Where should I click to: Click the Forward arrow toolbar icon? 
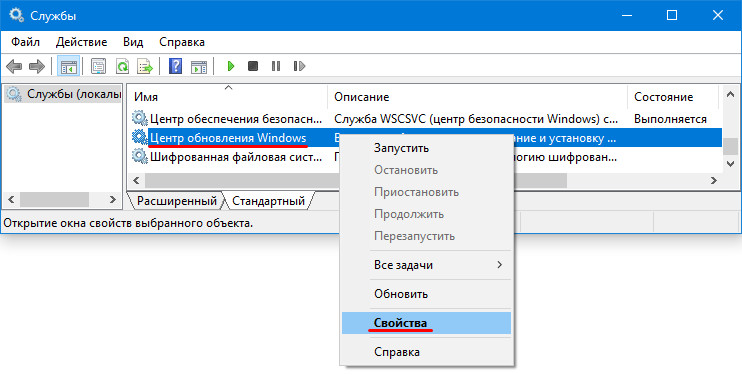tap(36, 66)
